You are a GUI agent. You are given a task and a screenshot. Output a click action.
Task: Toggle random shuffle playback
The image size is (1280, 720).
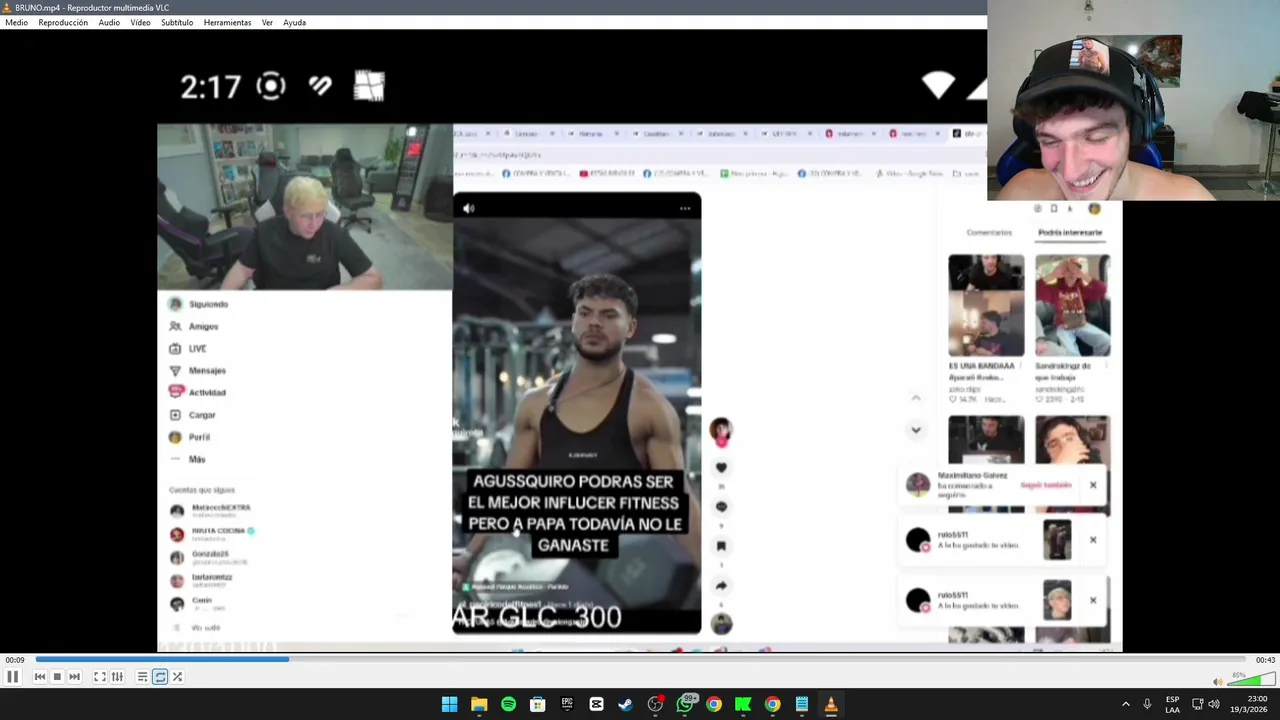177,677
